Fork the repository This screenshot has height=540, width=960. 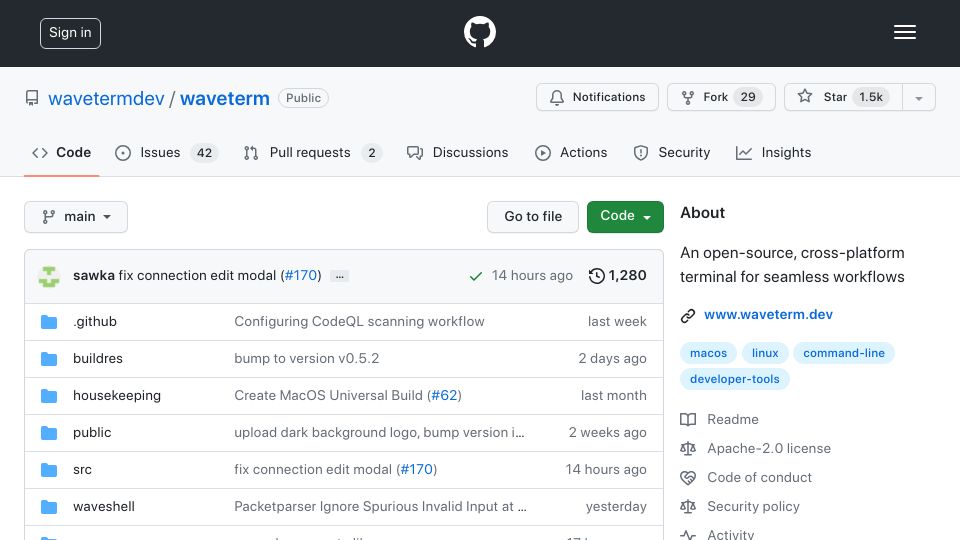pyautogui.click(x=721, y=97)
